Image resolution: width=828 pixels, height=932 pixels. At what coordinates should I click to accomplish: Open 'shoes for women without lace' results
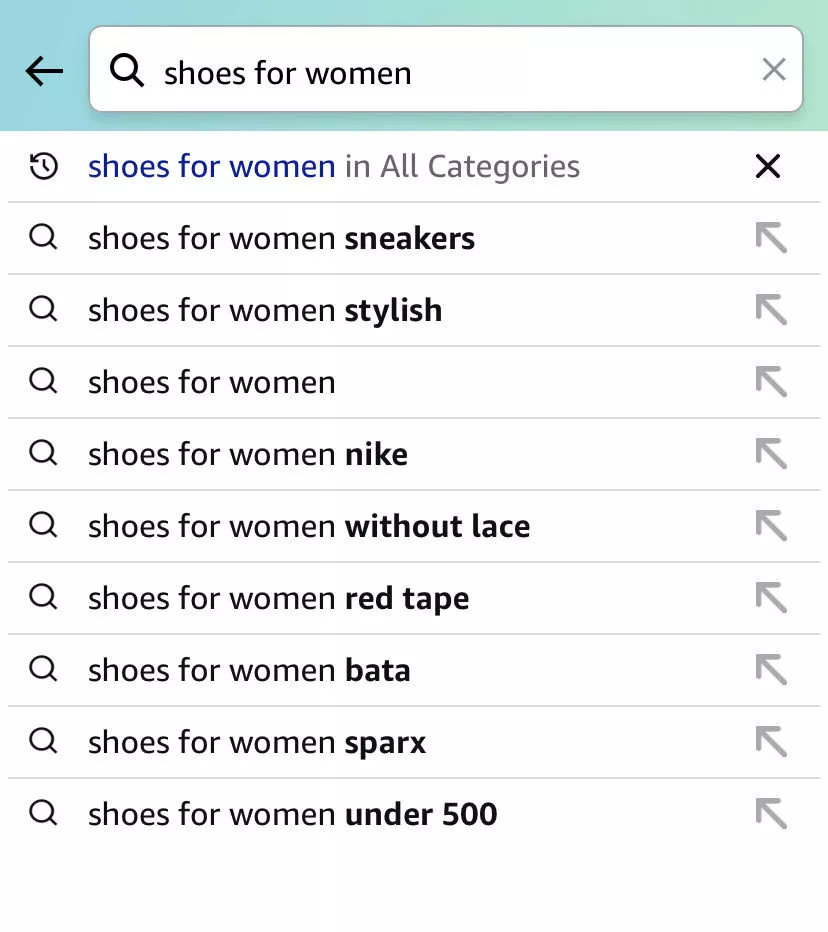(x=309, y=527)
